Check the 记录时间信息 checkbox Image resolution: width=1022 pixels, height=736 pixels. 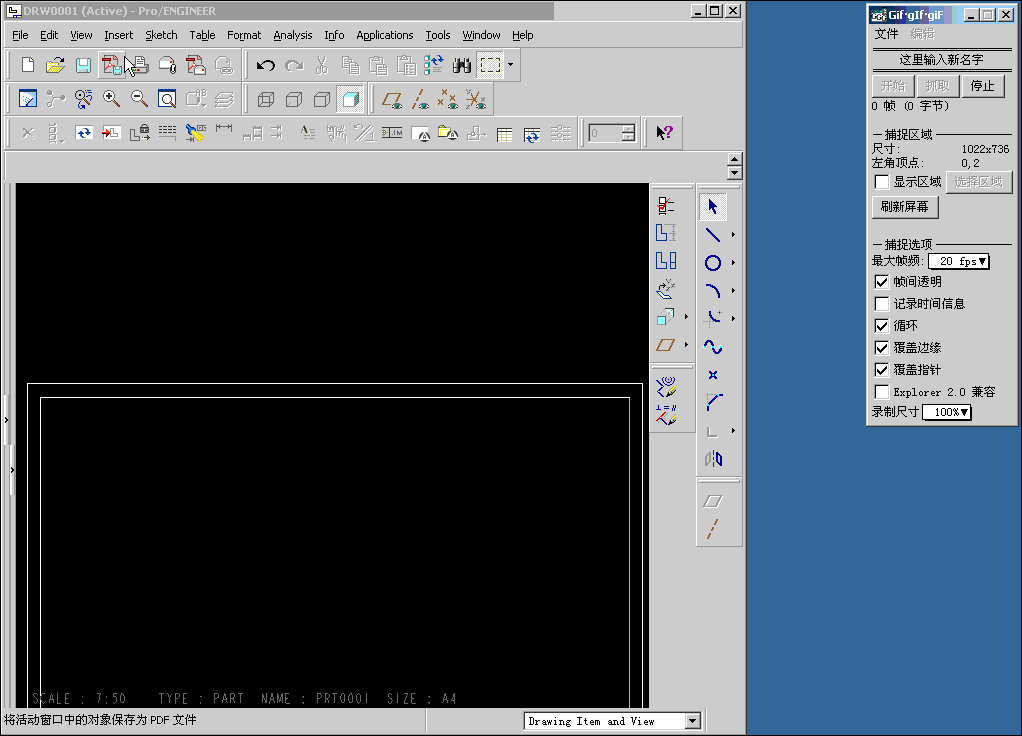(x=881, y=304)
